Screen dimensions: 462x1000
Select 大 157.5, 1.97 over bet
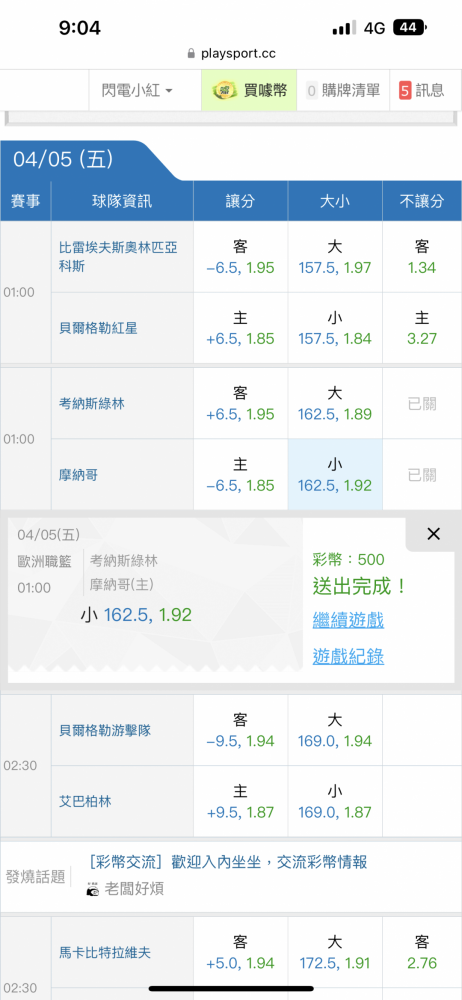(335, 257)
